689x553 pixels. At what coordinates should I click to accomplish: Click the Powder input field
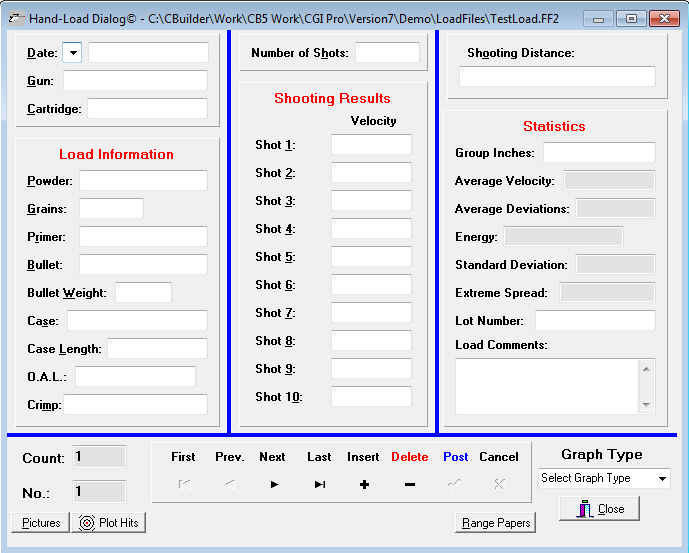tap(143, 181)
